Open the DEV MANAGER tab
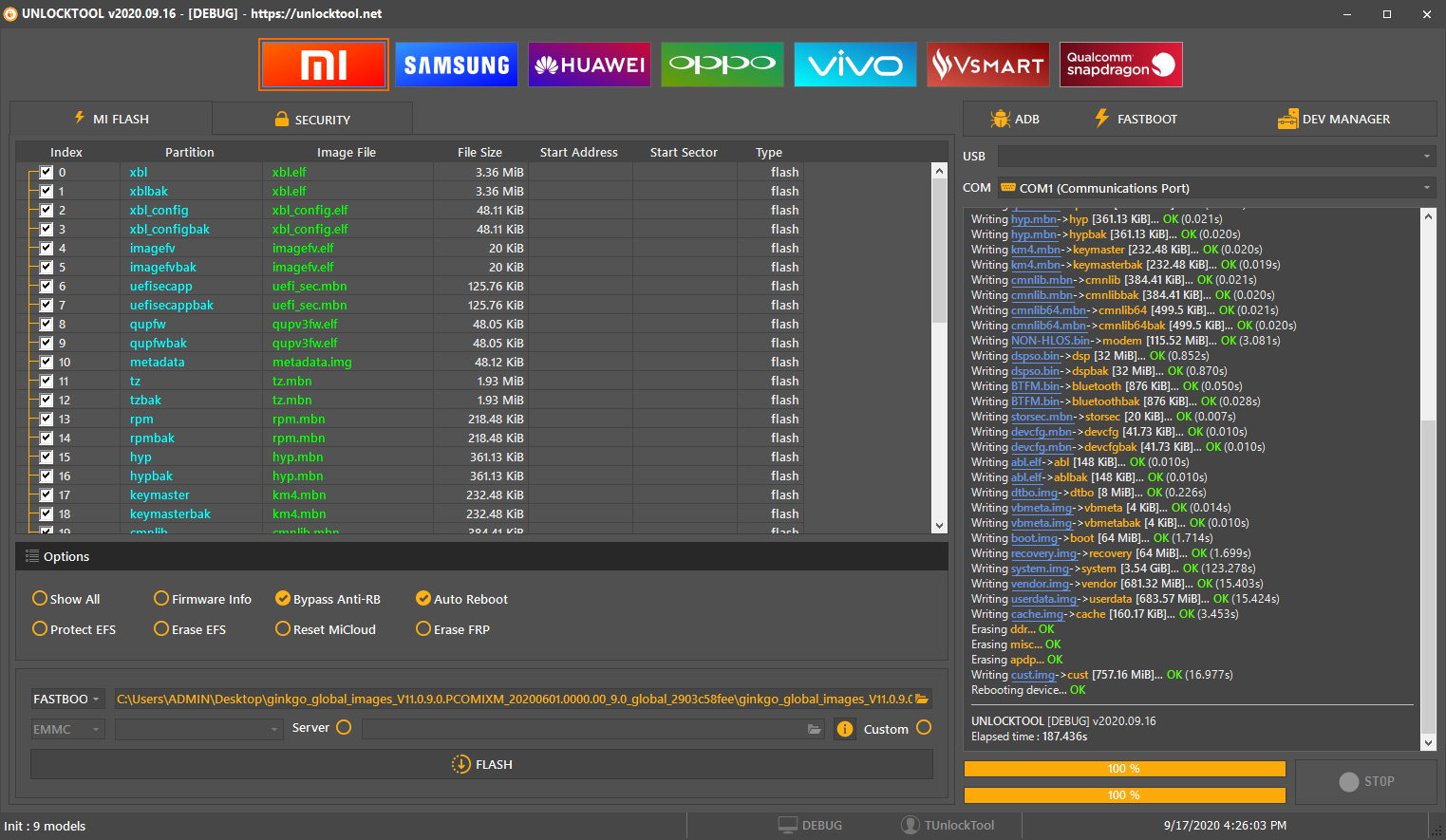 1334,119
